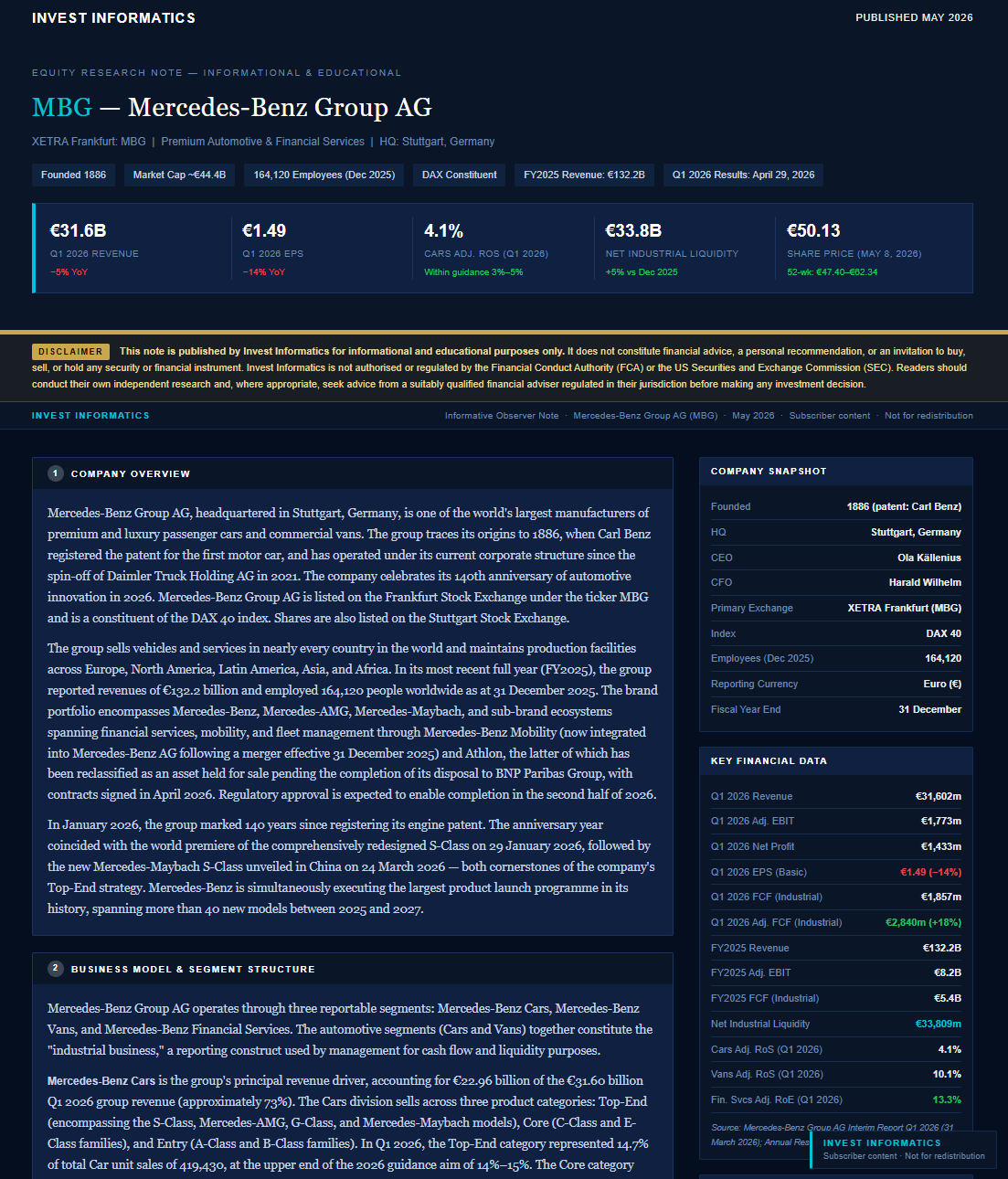Click the €1.49 Q1 2026 EPS figure
The height and width of the screenshot is (1179, 1008).
264,230
